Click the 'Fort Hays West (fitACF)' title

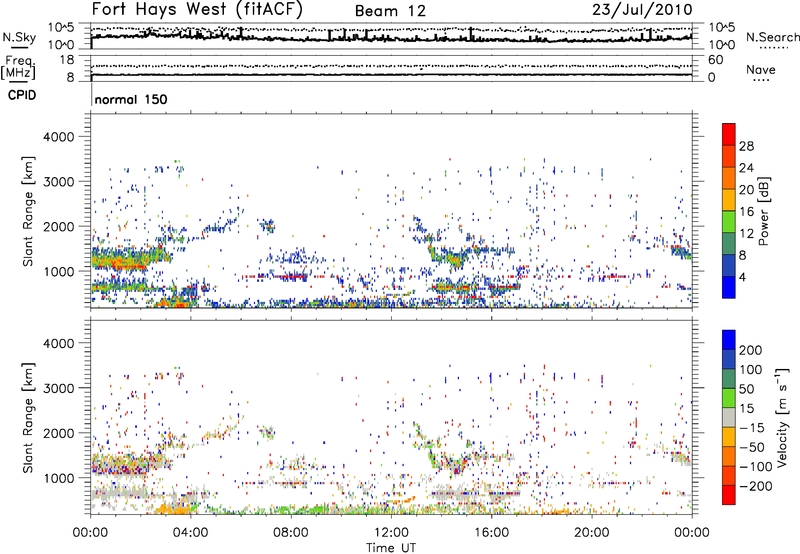197,9
